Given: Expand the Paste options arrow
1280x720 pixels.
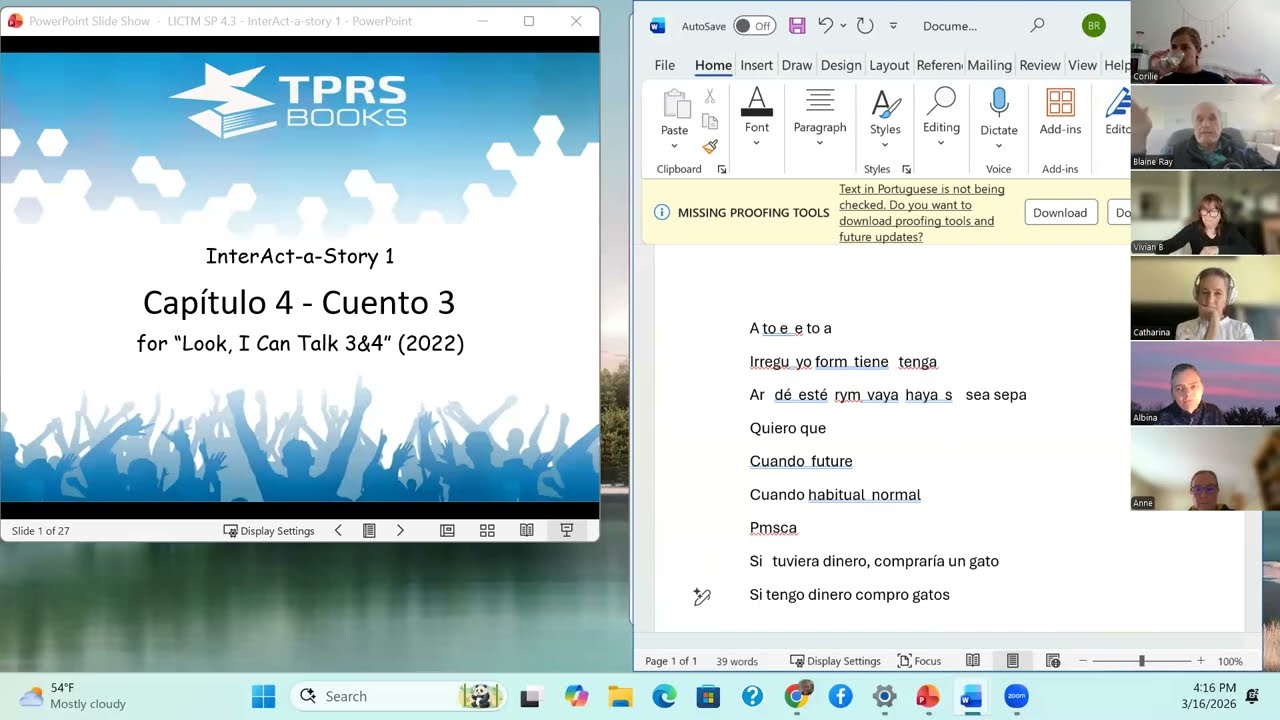Looking at the screenshot, I should [x=675, y=146].
